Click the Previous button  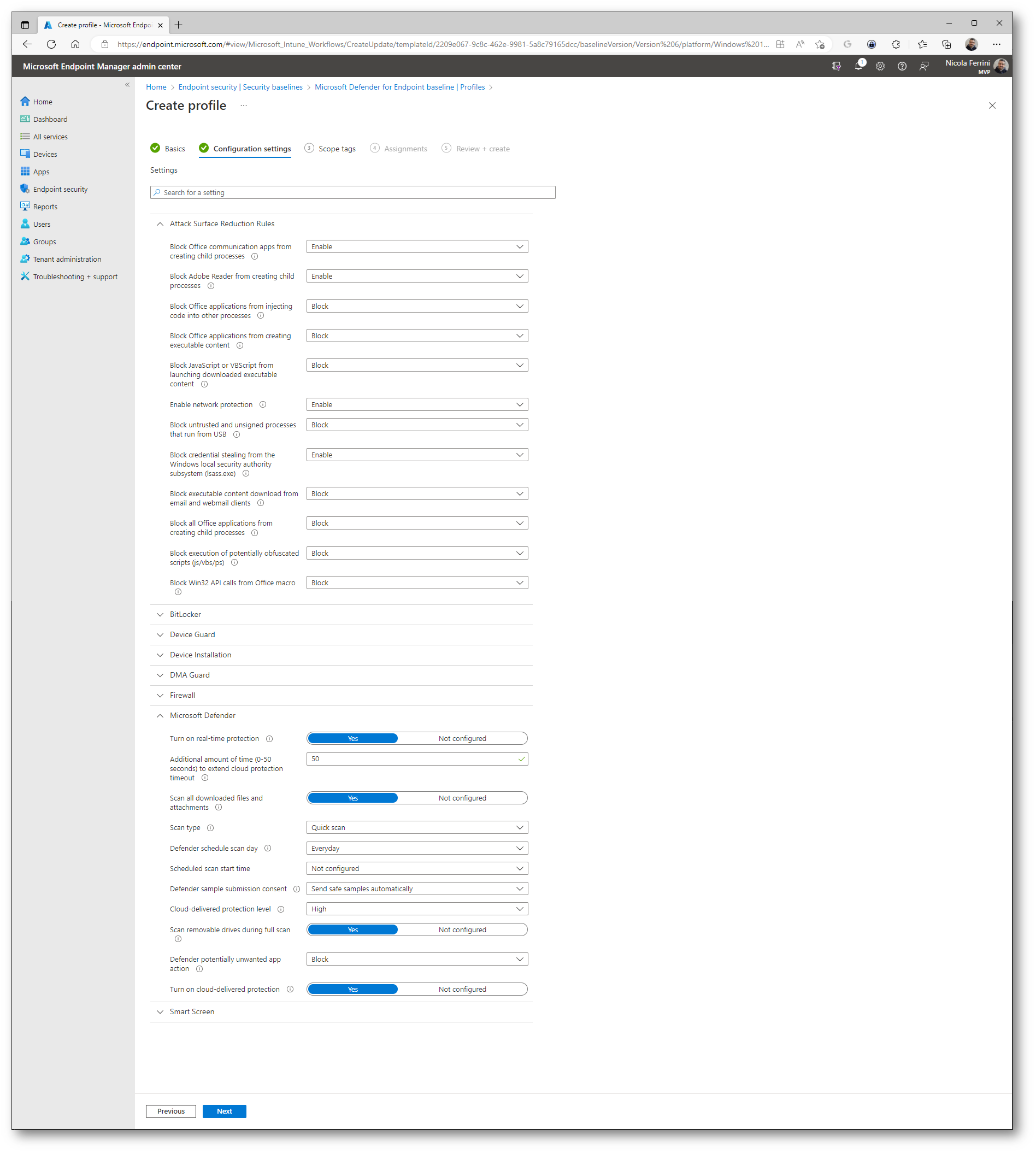pyautogui.click(x=171, y=1111)
